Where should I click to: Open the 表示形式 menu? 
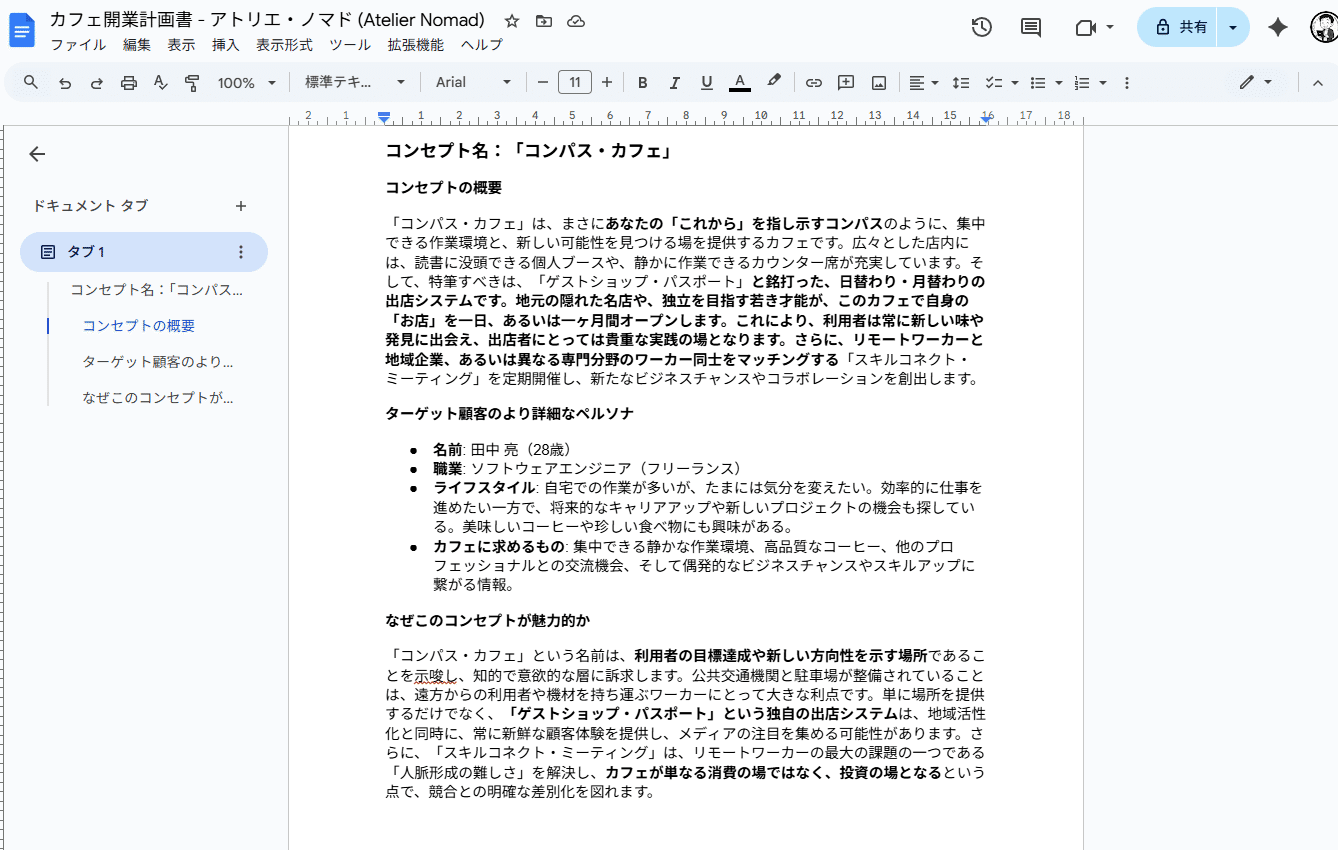tap(284, 45)
